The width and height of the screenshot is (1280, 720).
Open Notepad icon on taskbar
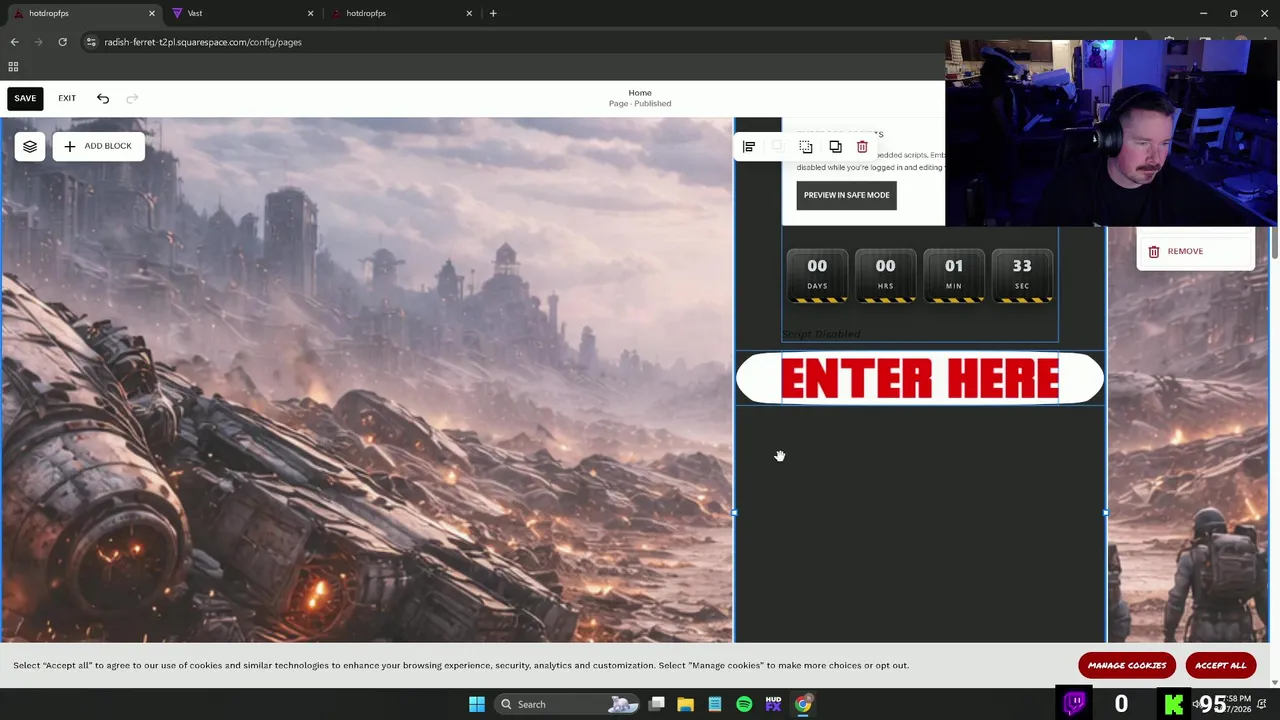(715, 704)
